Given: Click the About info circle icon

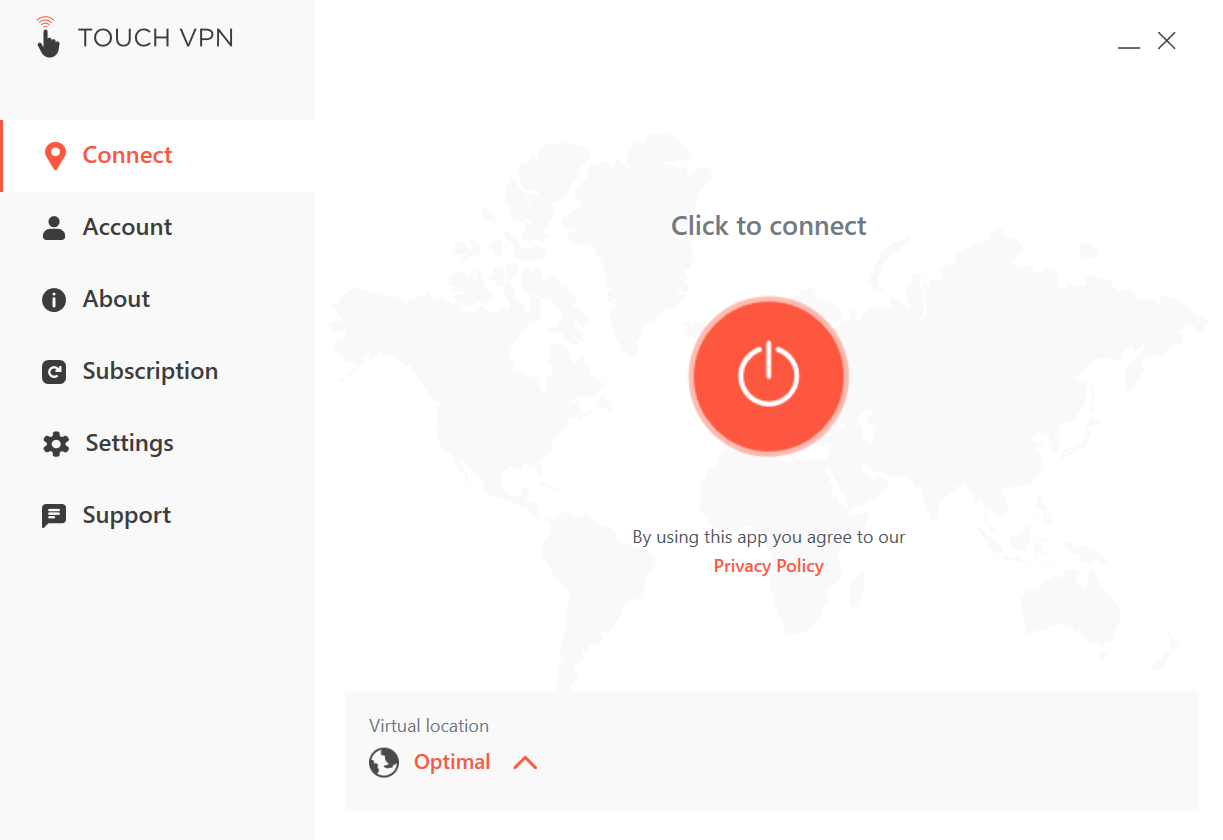Looking at the screenshot, I should (54, 300).
